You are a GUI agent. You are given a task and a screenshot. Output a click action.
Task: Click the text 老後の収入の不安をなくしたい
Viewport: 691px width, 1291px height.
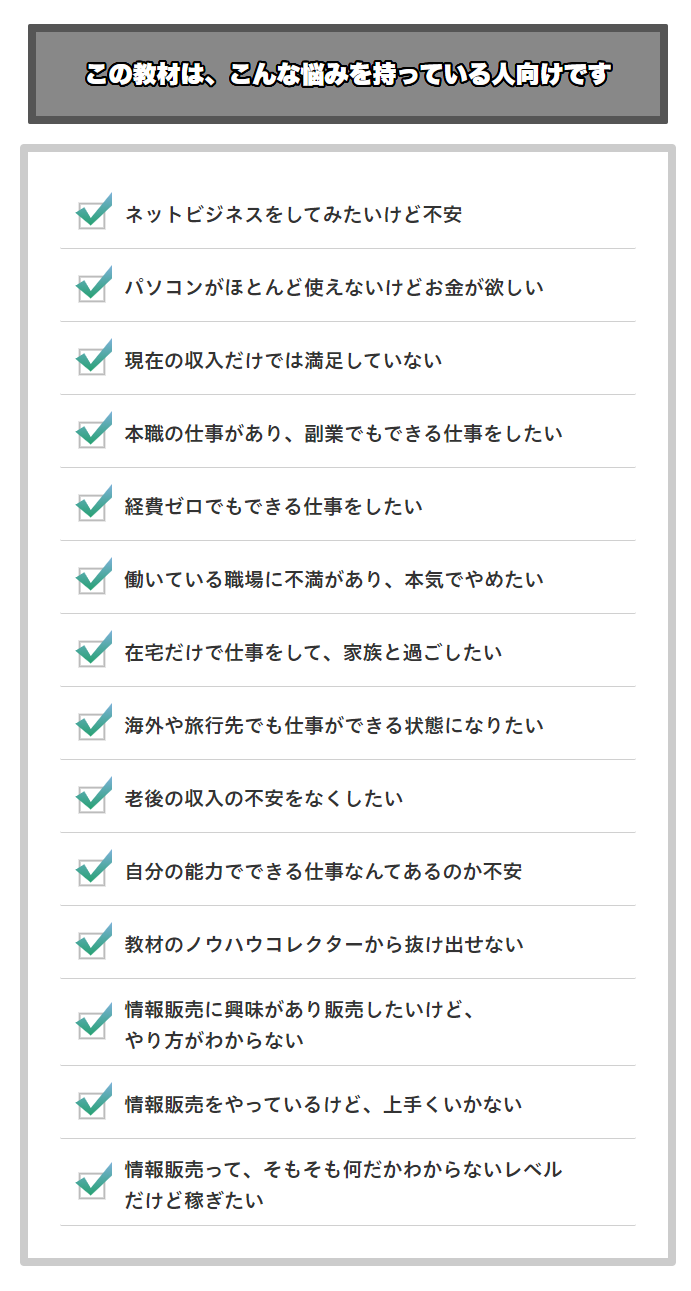pyautogui.click(x=264, y=799)
